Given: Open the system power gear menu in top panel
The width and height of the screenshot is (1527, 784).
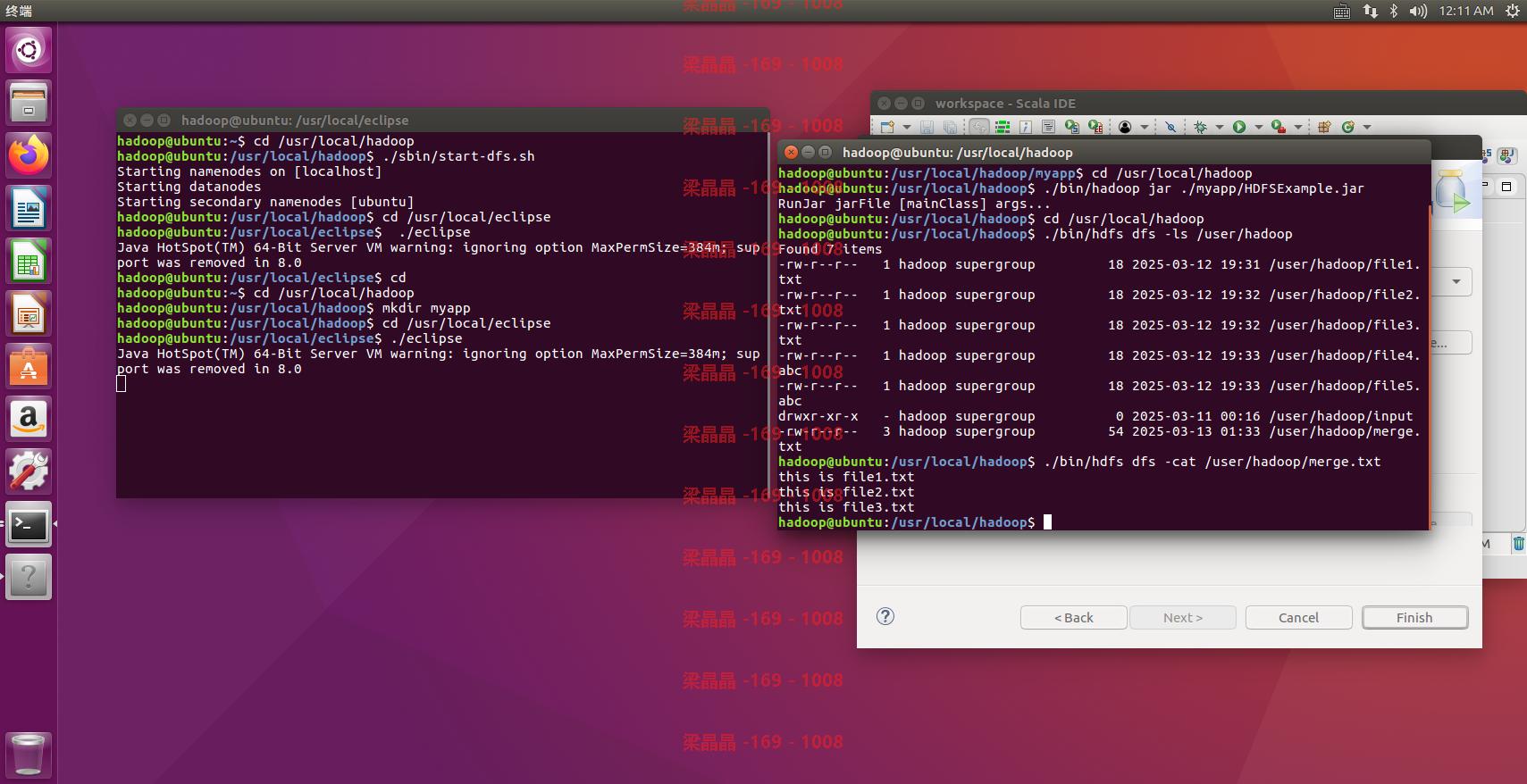Looking at the screenshot, I should 1512,11.
